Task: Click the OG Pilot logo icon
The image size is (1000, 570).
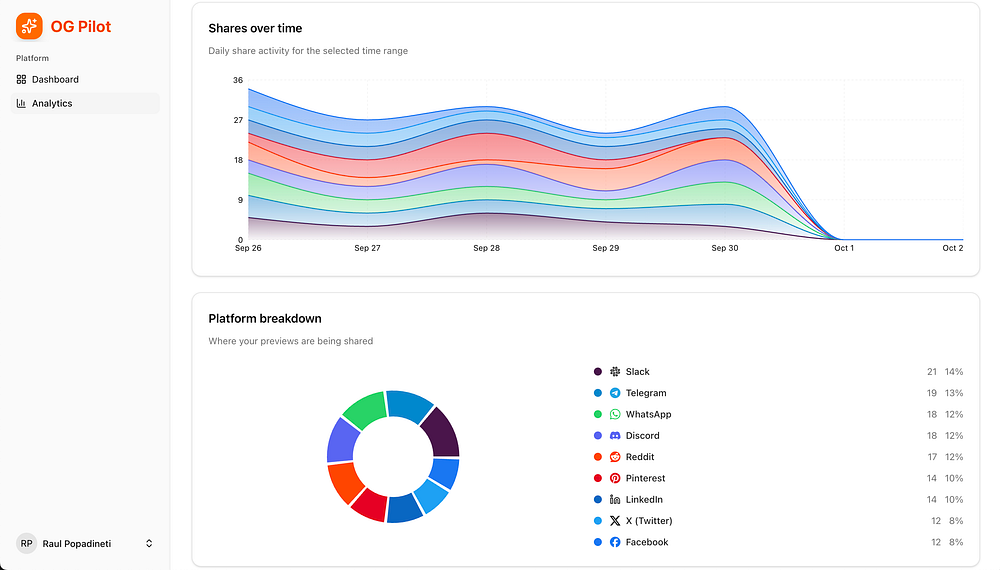Action: pos(29,26)
